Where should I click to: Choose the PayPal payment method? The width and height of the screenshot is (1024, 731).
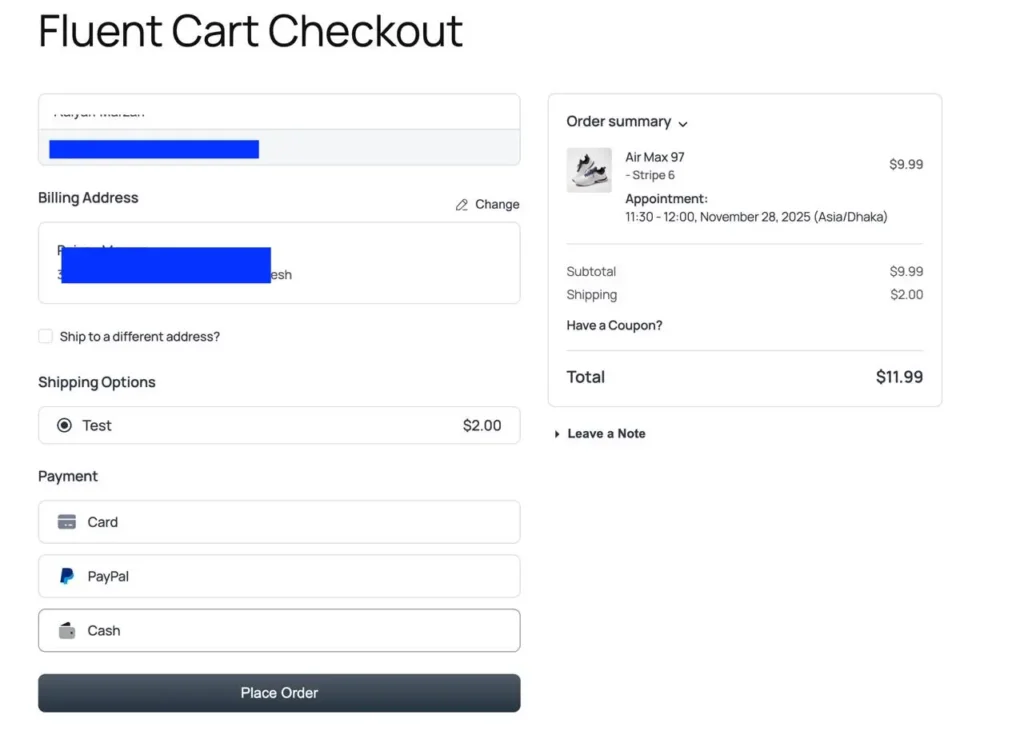(x=279, y=576)
